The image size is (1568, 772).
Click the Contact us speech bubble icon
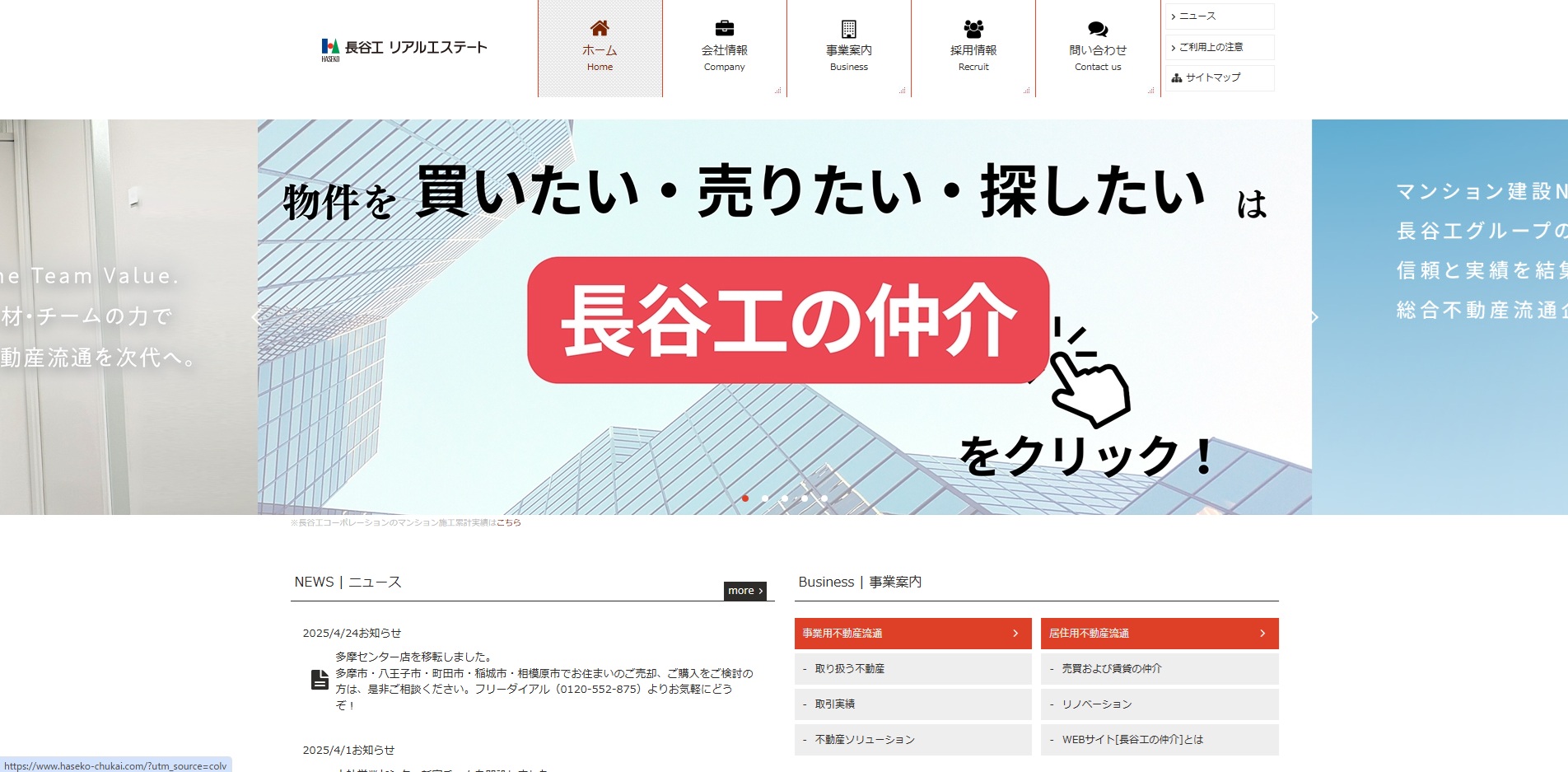(x=1097, y=28)
